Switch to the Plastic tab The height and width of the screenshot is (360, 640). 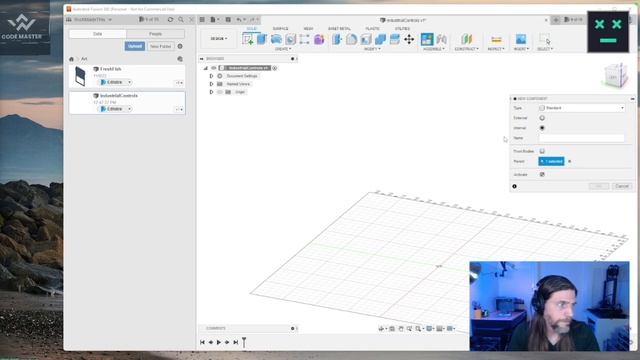pyautogui.click(x=372, y=29)
